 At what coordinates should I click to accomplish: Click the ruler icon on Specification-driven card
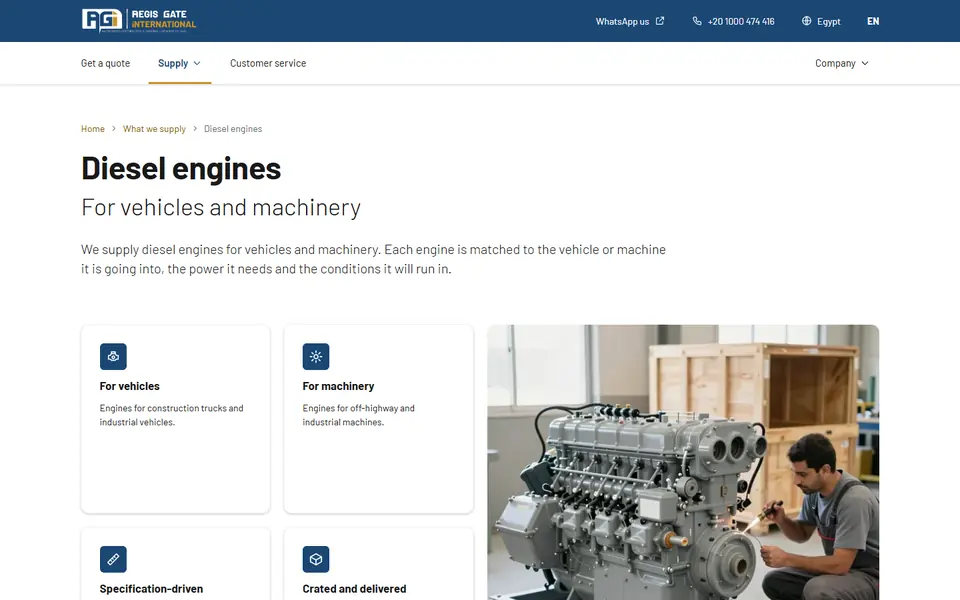coord(113,559)
